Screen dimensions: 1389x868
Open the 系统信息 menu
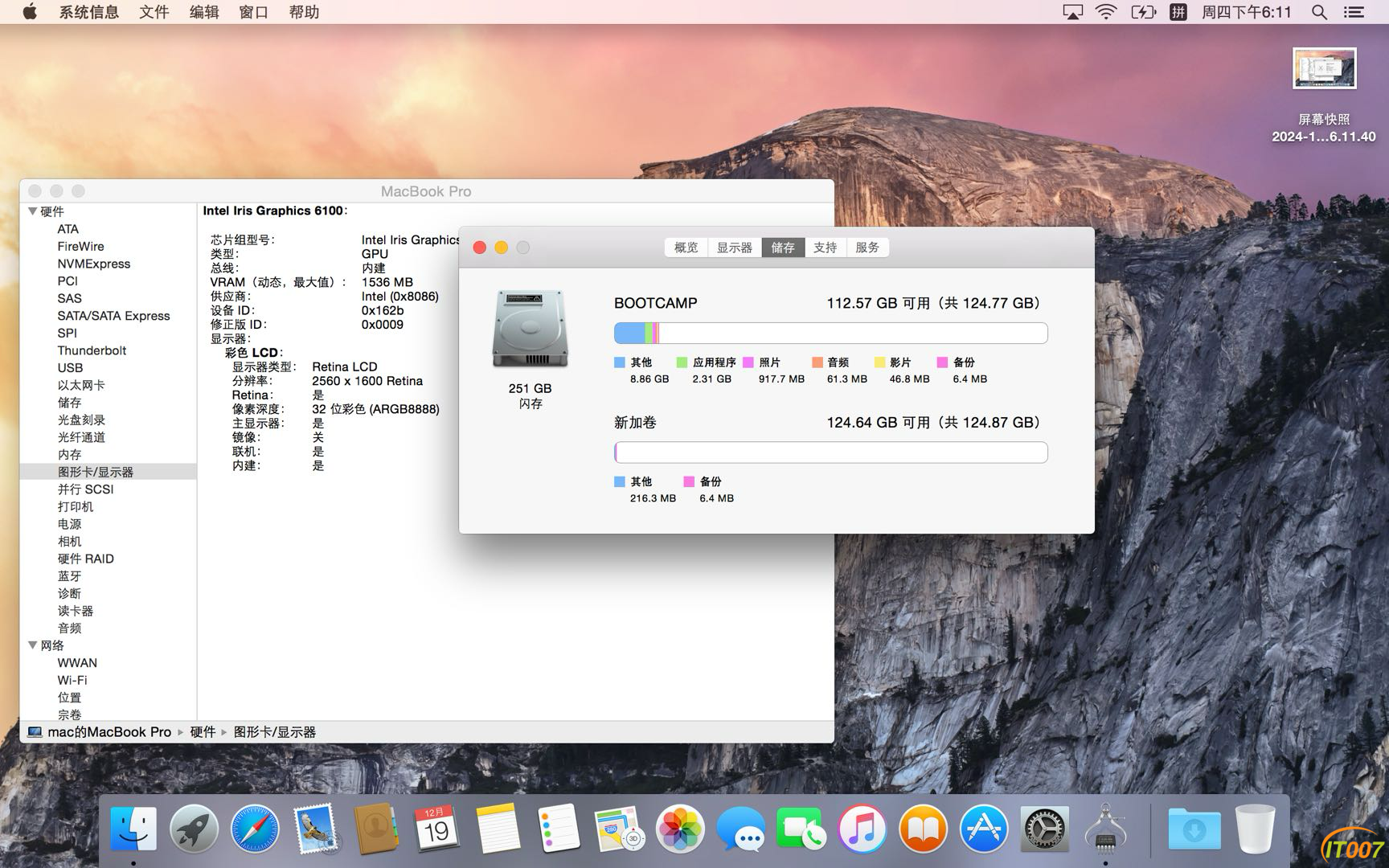[88, 12]
